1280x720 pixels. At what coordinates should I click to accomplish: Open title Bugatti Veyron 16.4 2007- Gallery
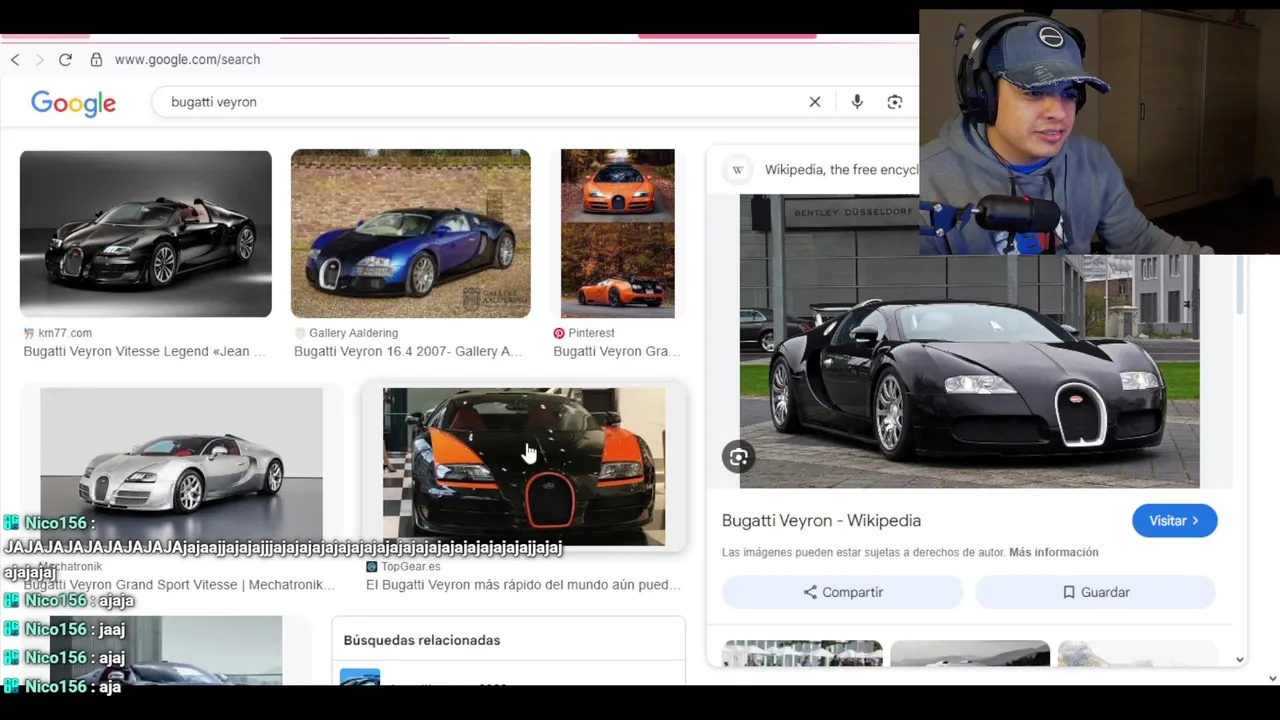408,351
